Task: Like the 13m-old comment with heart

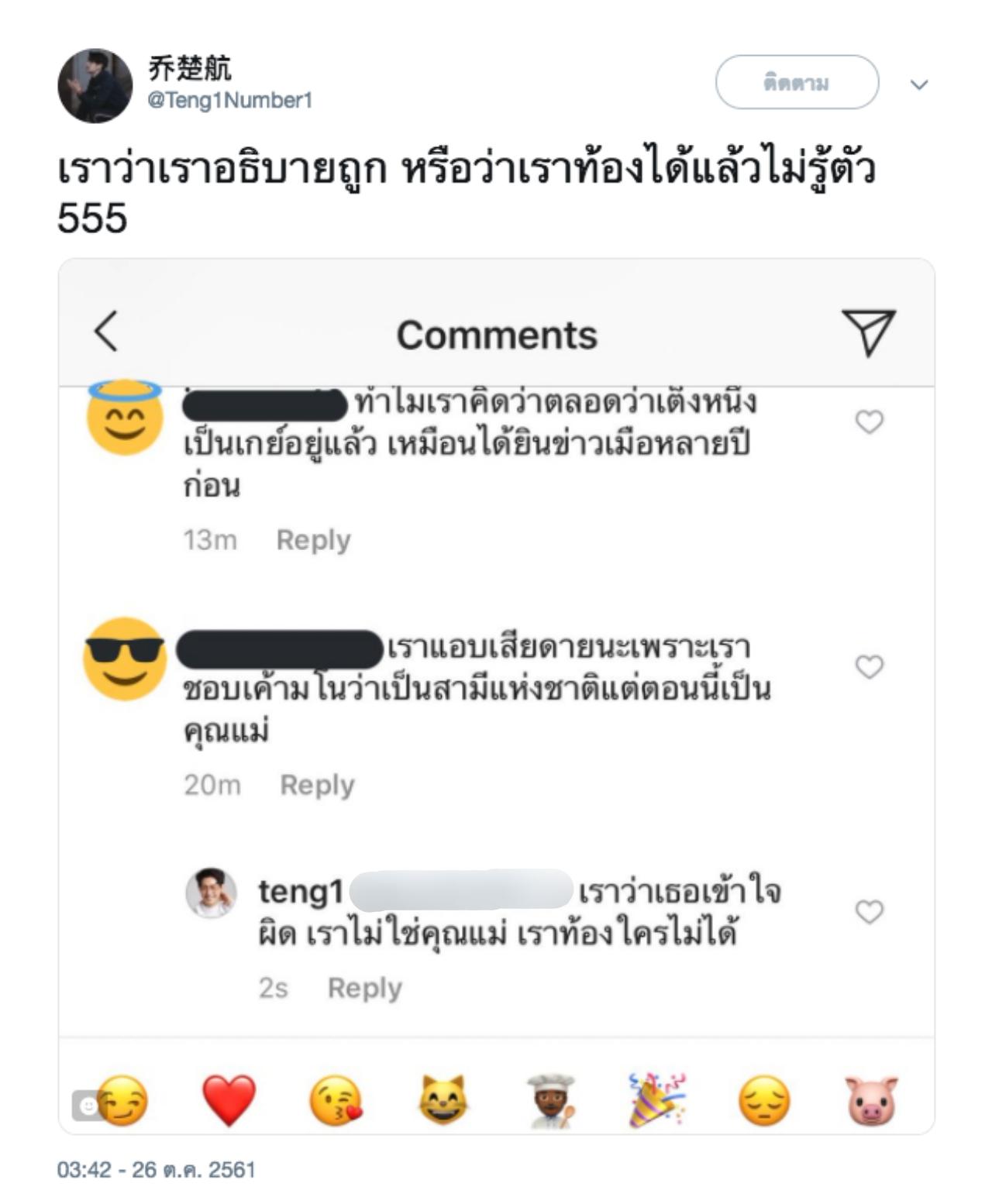Action: click(869, 422)
